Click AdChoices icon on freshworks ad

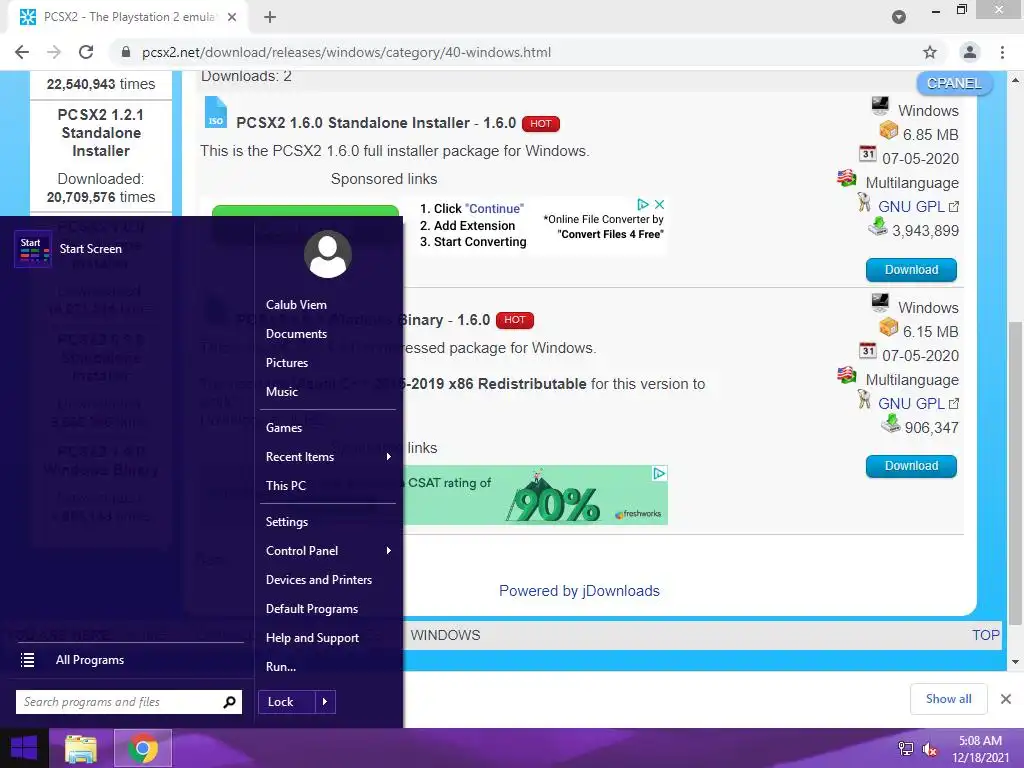click(x=660, y=473)
